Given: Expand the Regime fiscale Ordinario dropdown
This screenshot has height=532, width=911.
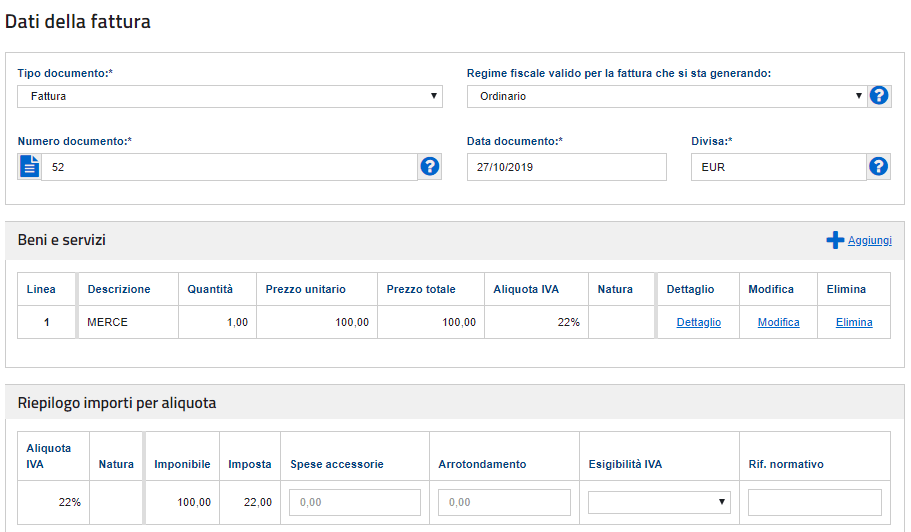Looking at the screenshot, I should (667, 96).
